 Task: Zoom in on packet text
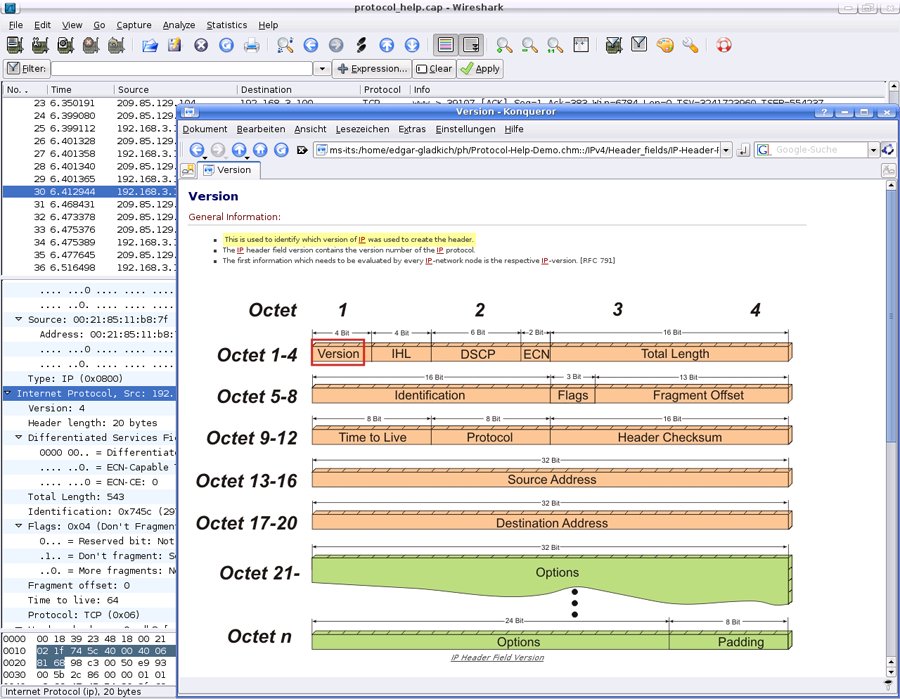504,45
